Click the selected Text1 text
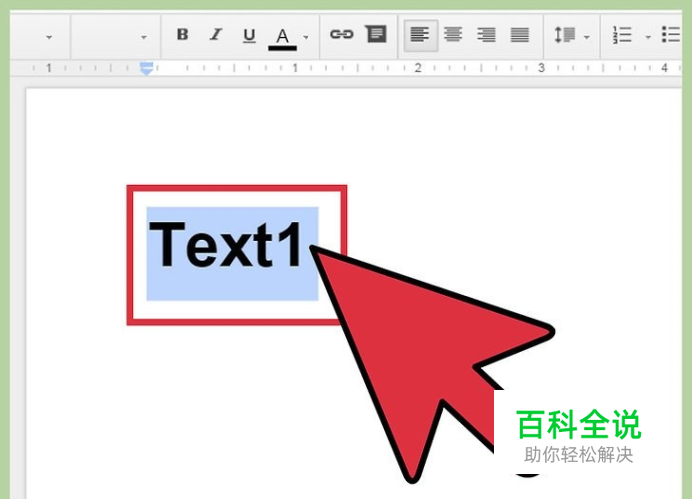 [226, 245]
